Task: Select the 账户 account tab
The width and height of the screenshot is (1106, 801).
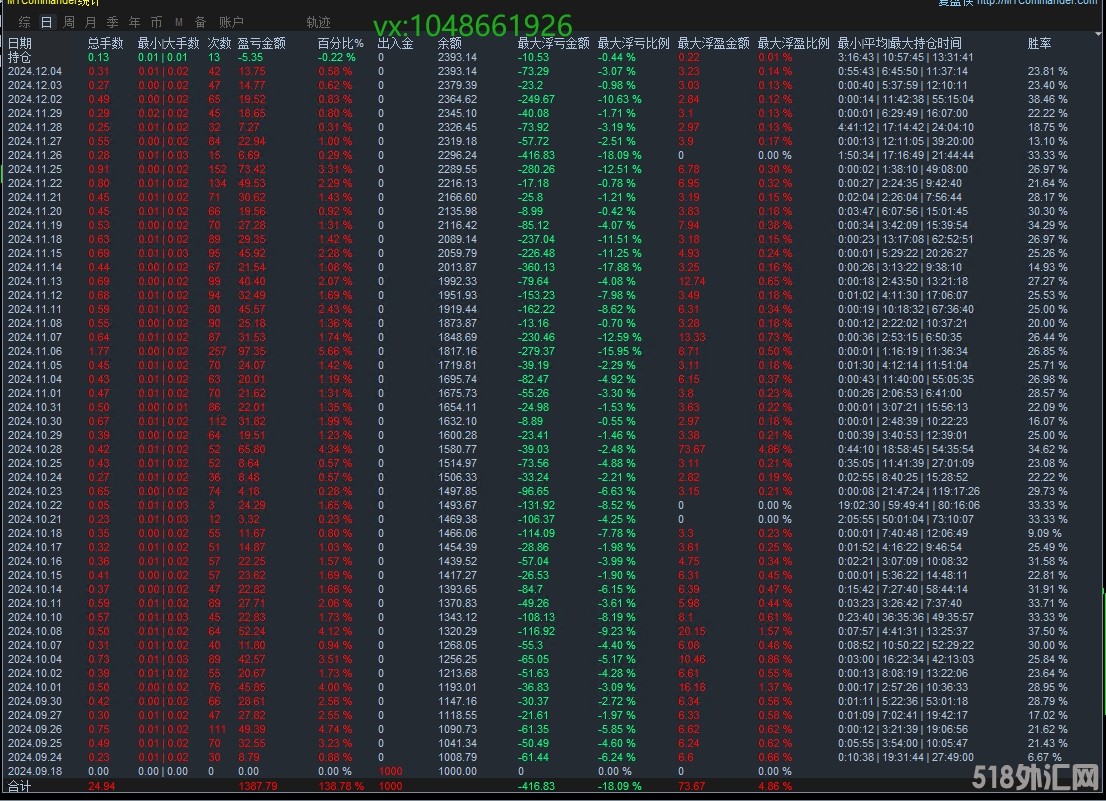Action: point(231,23)
